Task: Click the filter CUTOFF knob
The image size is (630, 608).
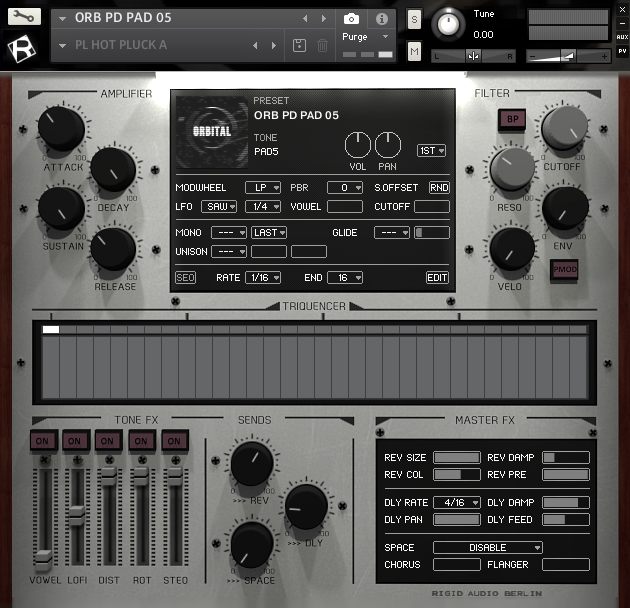Action: click(565, 128)
